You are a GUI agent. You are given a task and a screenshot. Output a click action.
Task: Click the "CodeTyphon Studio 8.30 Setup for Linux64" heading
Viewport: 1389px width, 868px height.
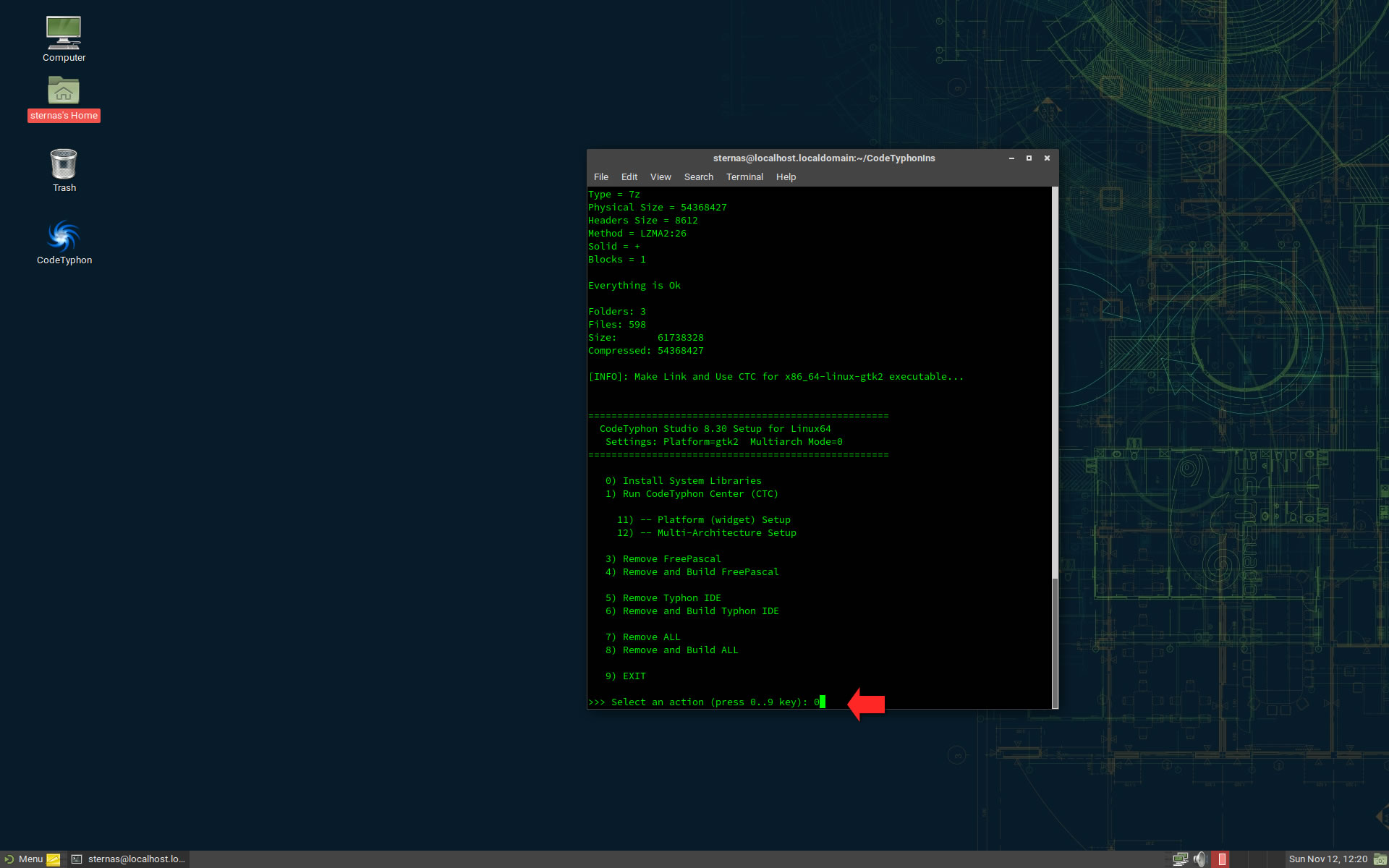(x=715, y=429)
